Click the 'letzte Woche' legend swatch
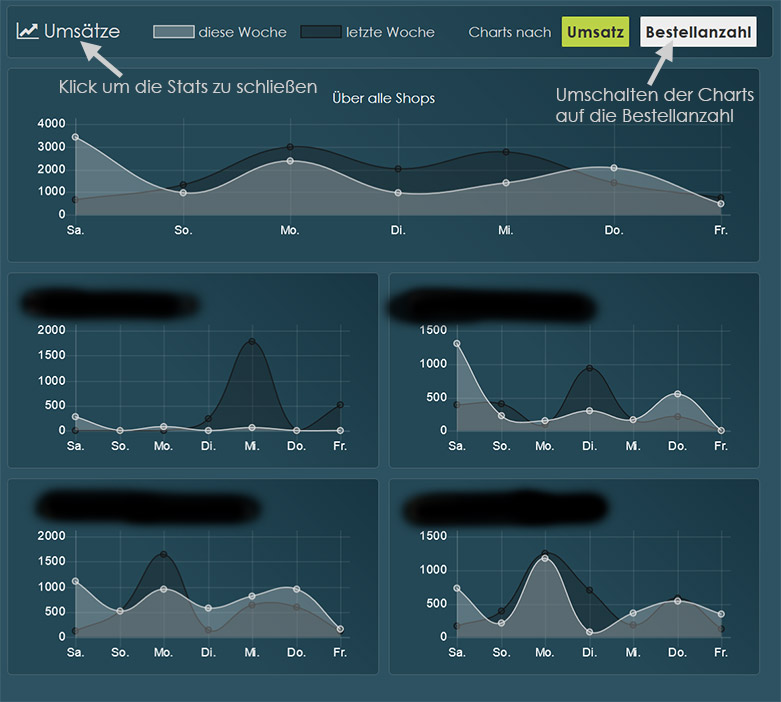The width and height of the screenshot is (781, 702). click(321, 32)
